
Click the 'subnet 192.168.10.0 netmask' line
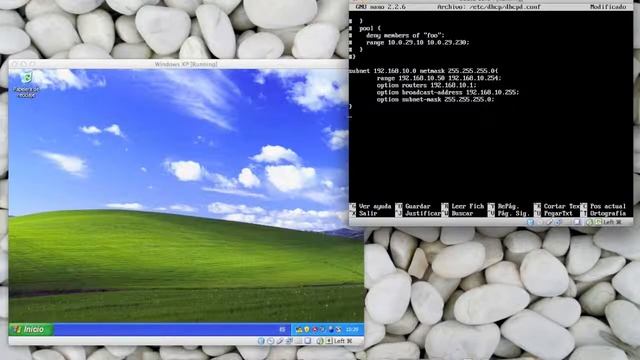[423, 71]
